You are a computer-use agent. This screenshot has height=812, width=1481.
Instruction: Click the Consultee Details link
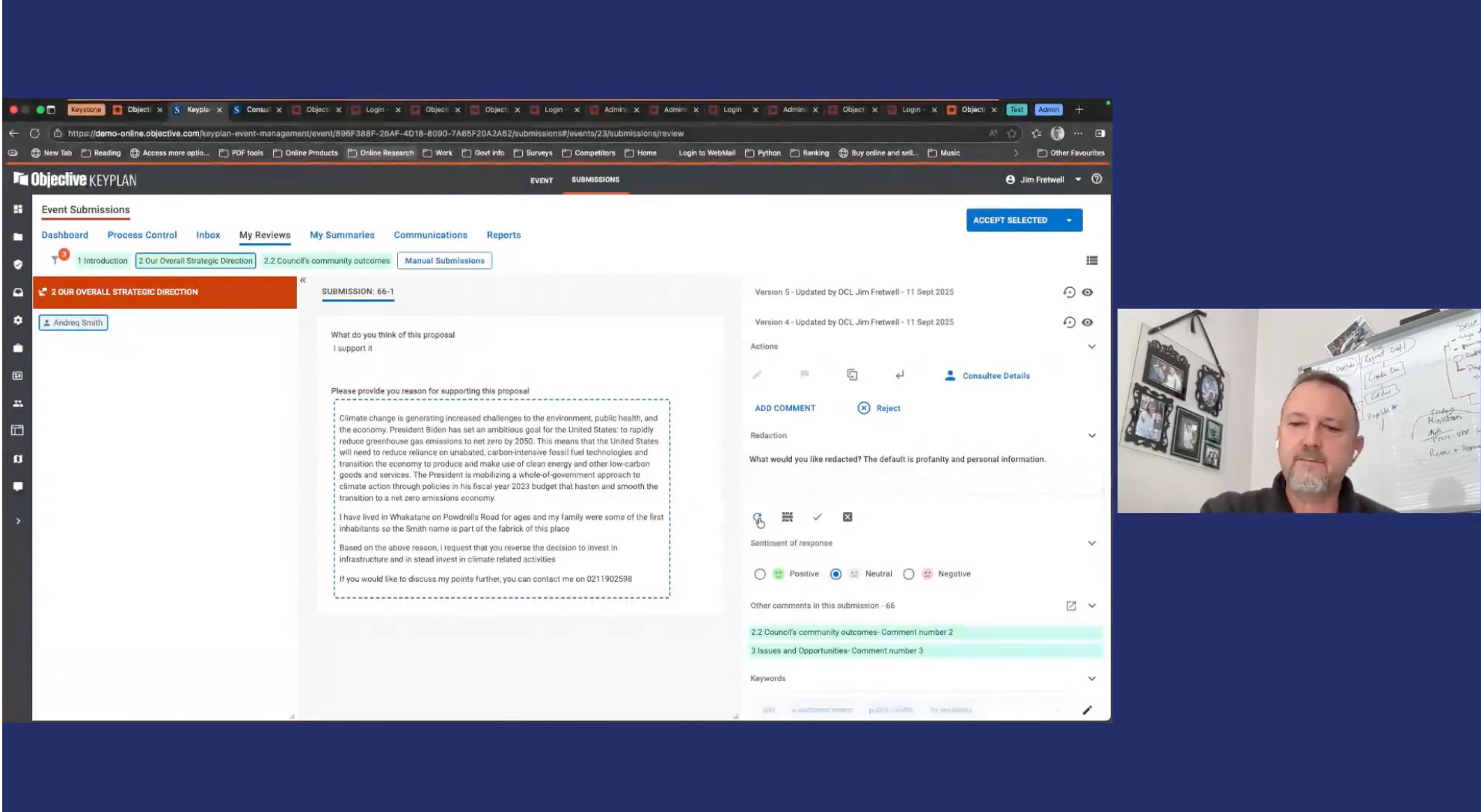click(996, 376)
